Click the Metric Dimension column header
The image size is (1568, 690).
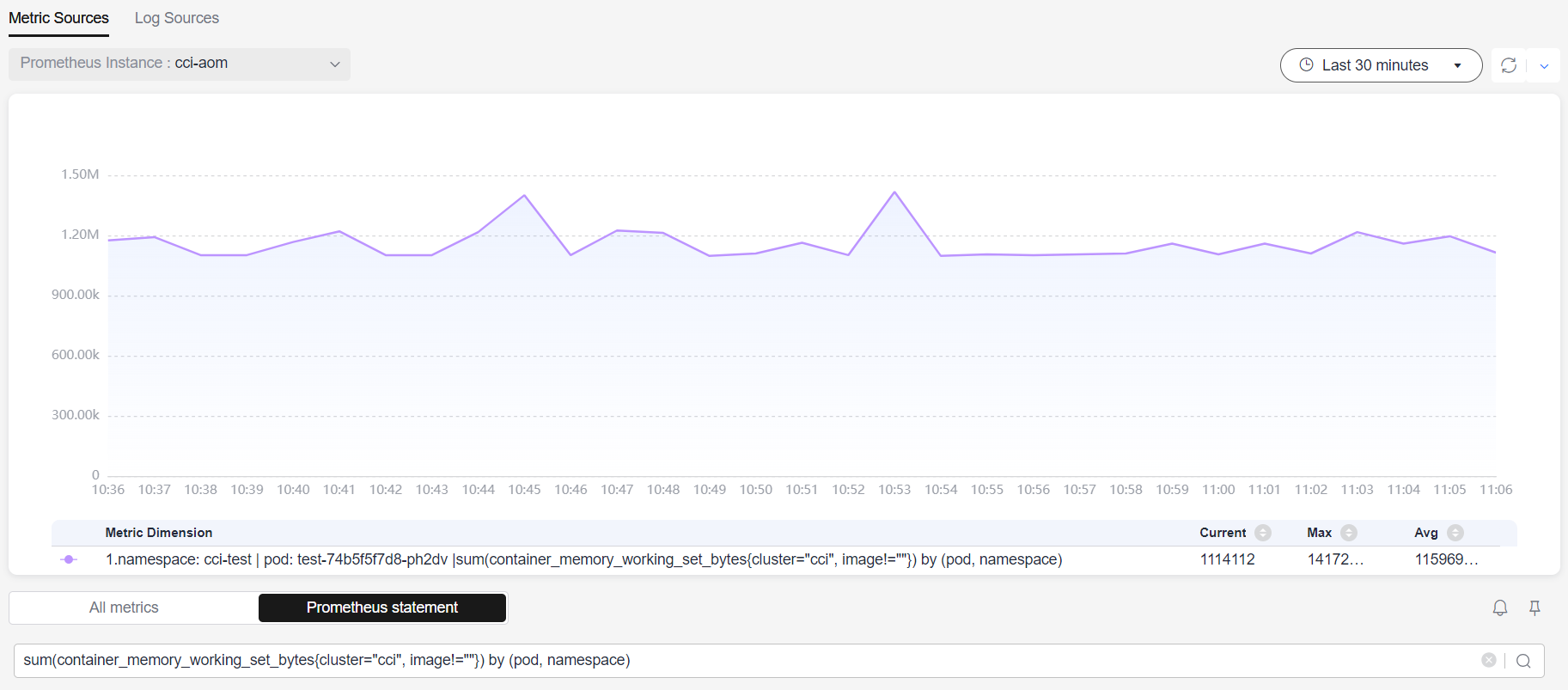[159, 533]
